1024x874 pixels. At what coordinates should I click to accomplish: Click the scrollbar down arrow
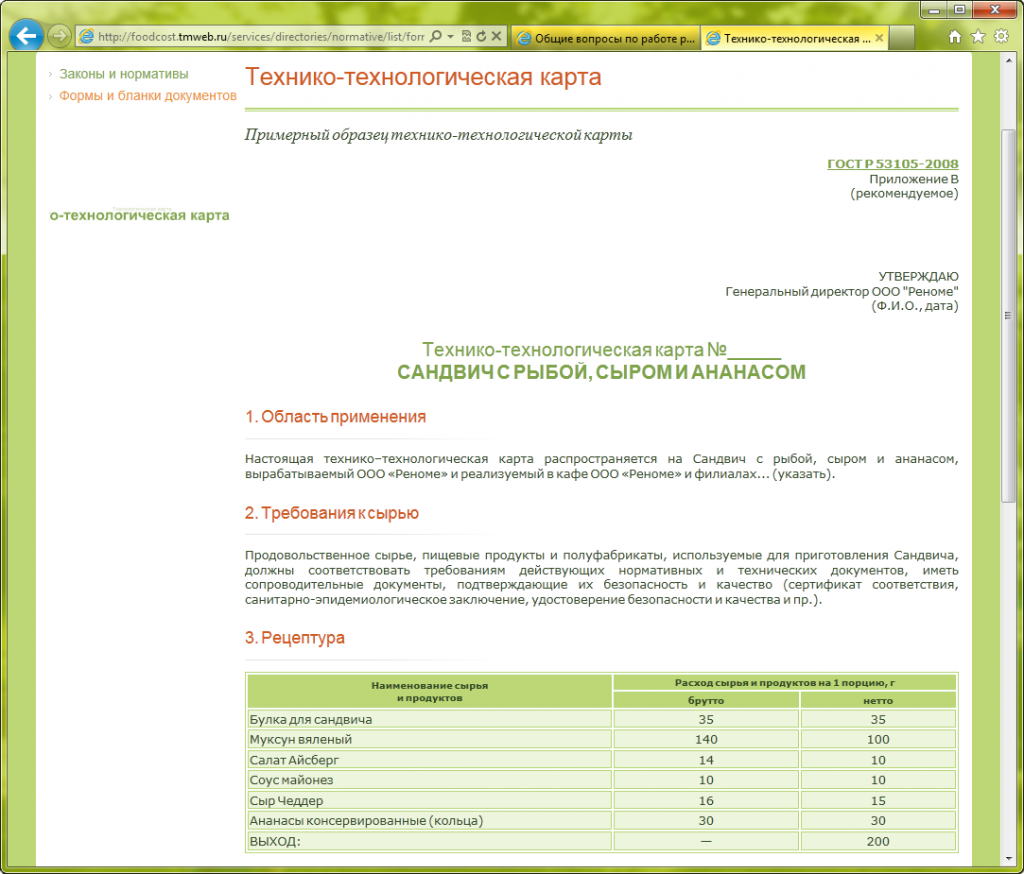(x=1009, y=859)
